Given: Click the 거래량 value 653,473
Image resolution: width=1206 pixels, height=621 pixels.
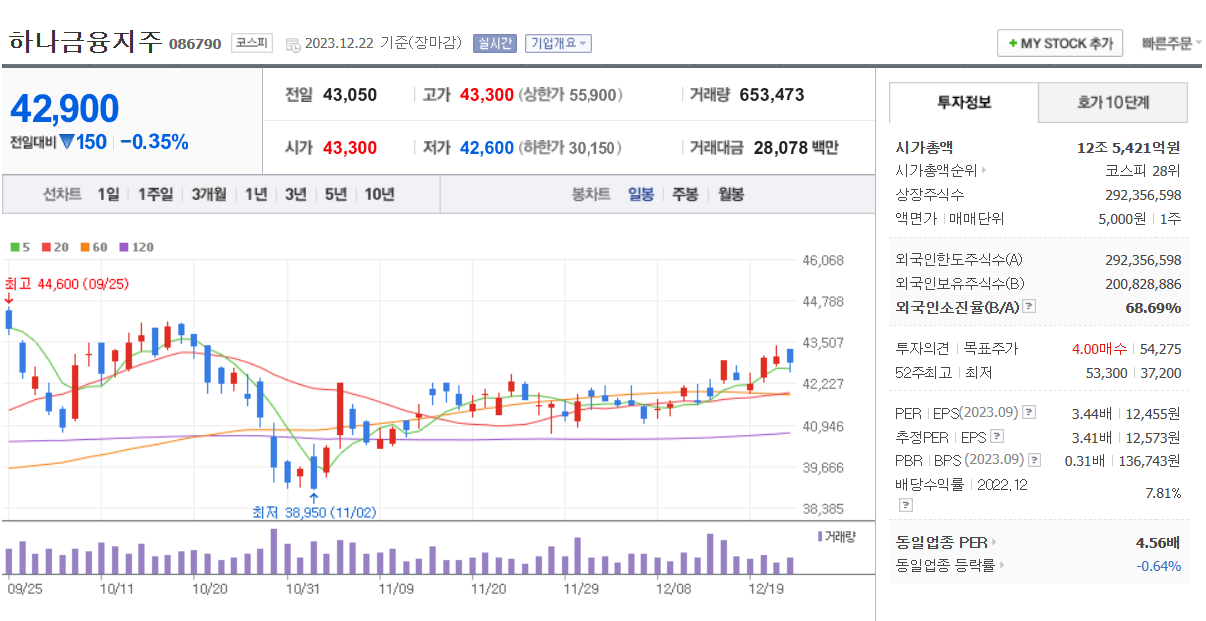Looking at the screenshot, I should pyautogui.click(x=772, y=95).
